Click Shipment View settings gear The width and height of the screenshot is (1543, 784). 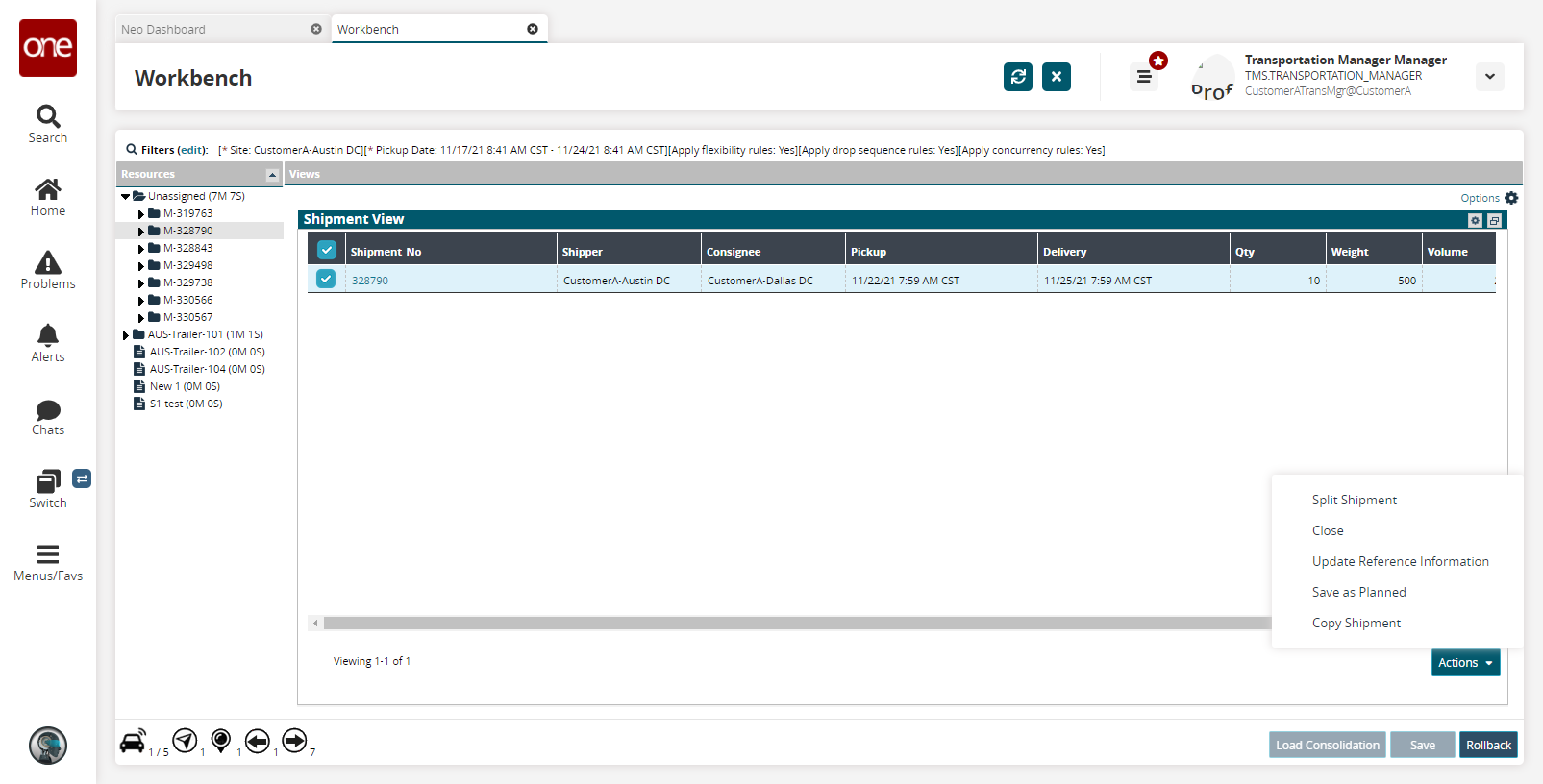click(x=1476, y=220)
